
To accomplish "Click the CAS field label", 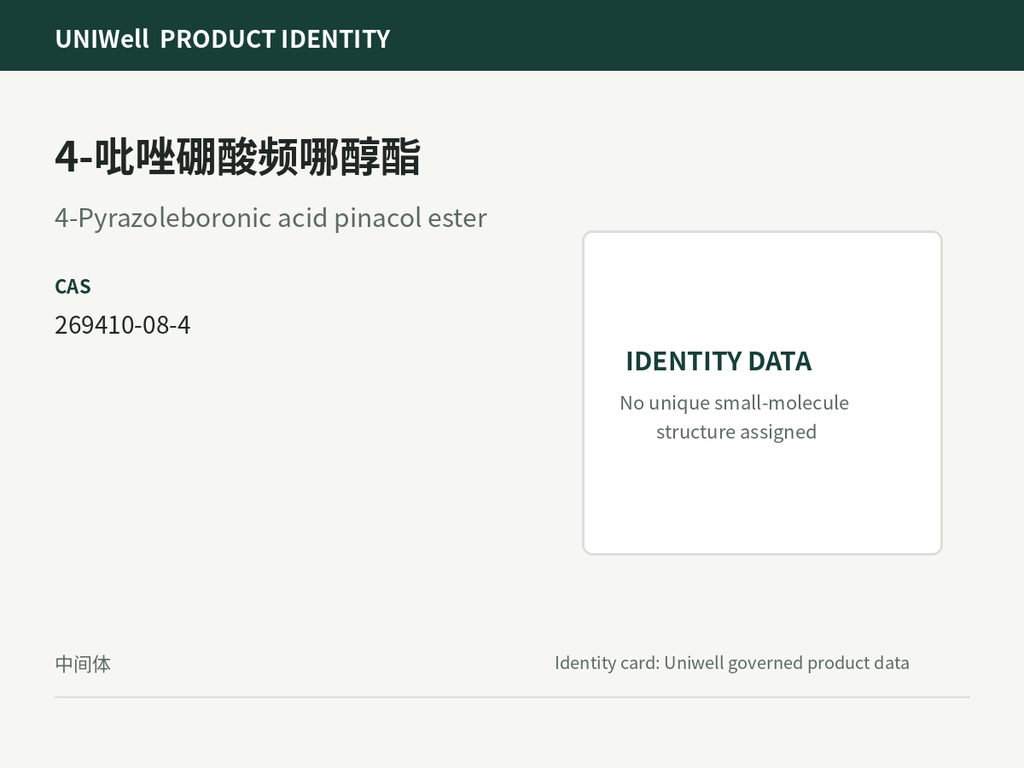I will pyautogui.click(x=72, y=286).
